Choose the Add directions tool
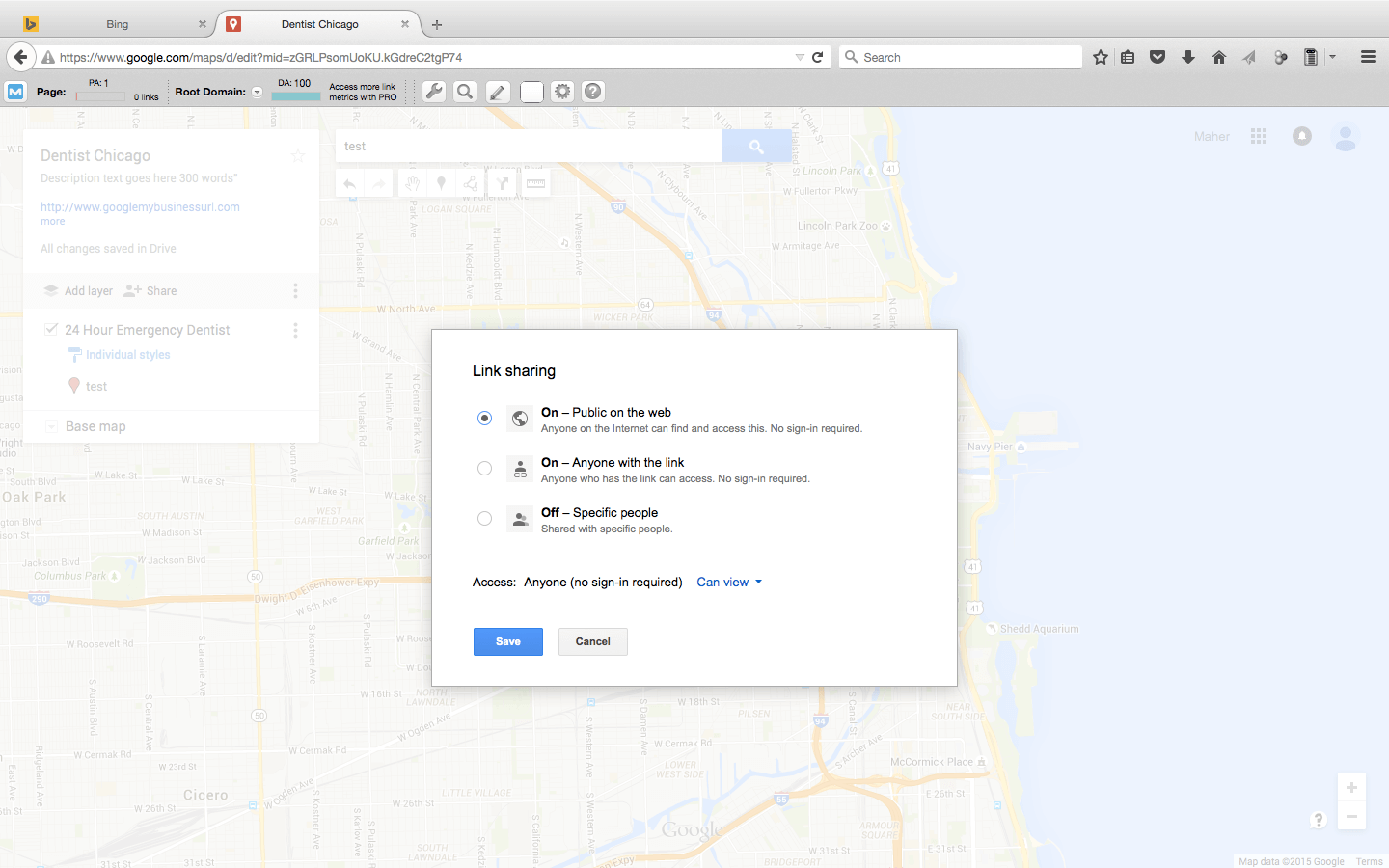The height and width of the screenshot is (868, 1389). 503,183
